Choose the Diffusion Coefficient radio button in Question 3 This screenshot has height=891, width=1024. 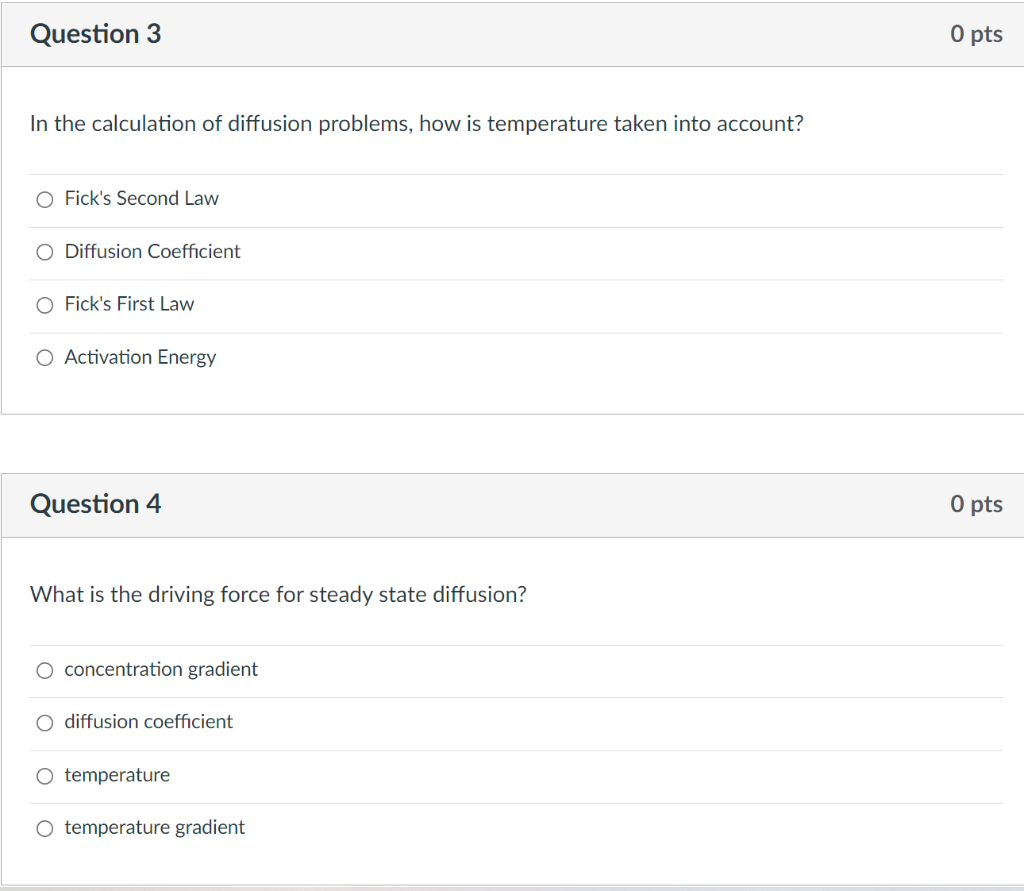(44, 252)
